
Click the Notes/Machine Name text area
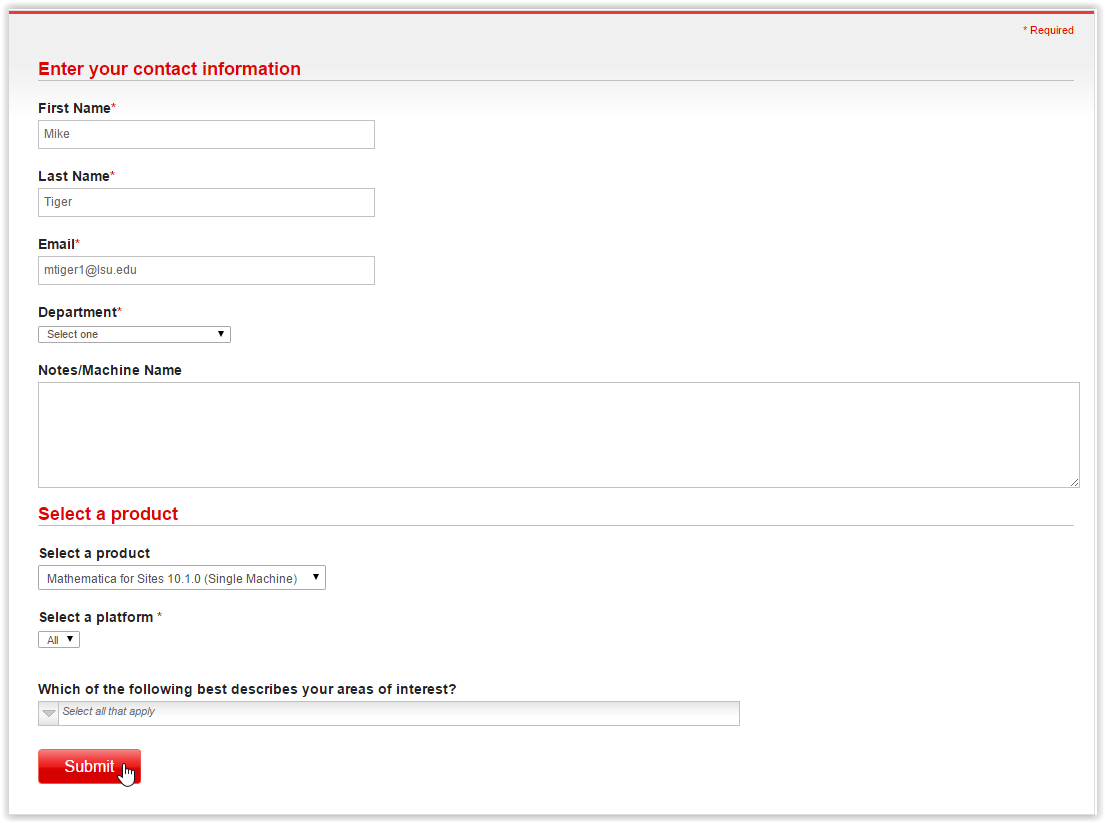click(559, 435)
